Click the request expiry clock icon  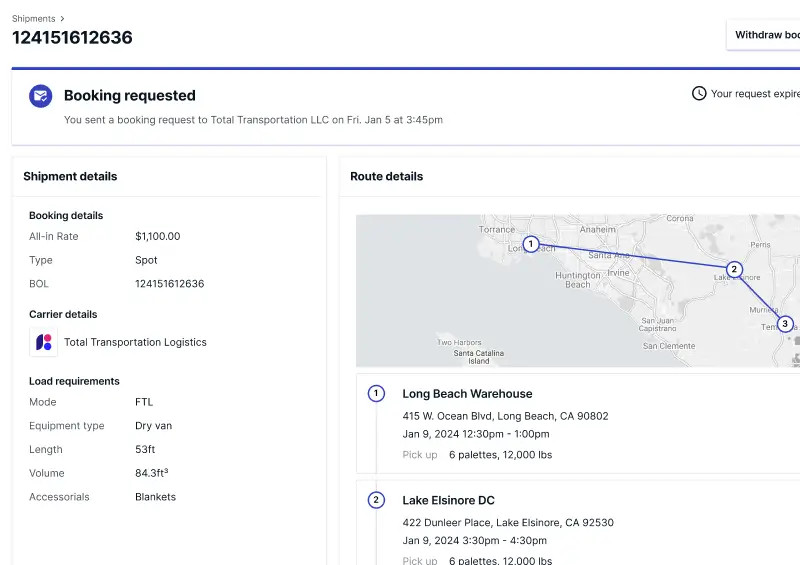coord(698,93)
